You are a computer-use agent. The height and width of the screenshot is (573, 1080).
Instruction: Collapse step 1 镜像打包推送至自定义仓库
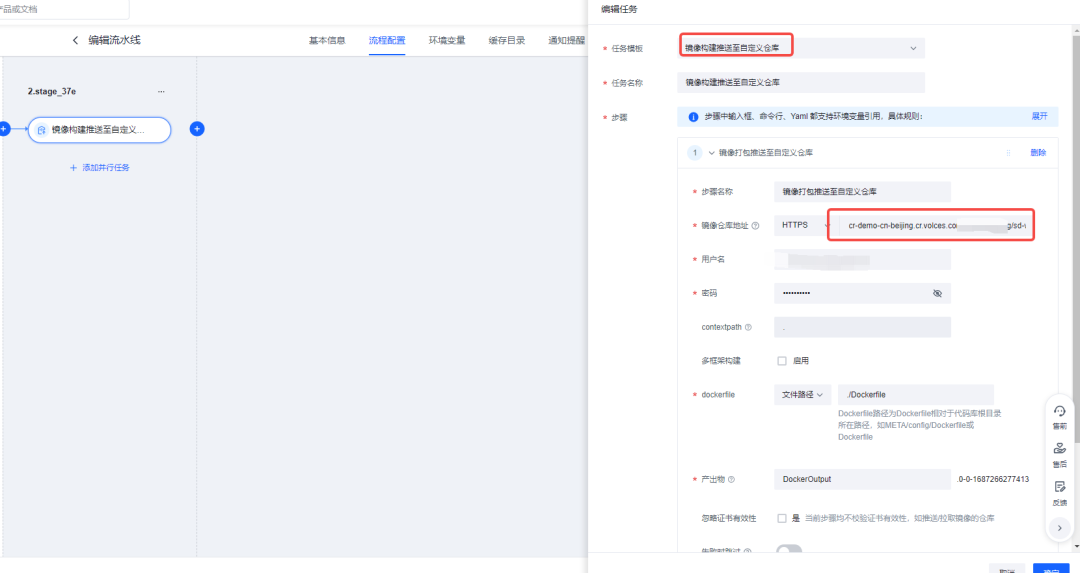click(x=712, y=153)
